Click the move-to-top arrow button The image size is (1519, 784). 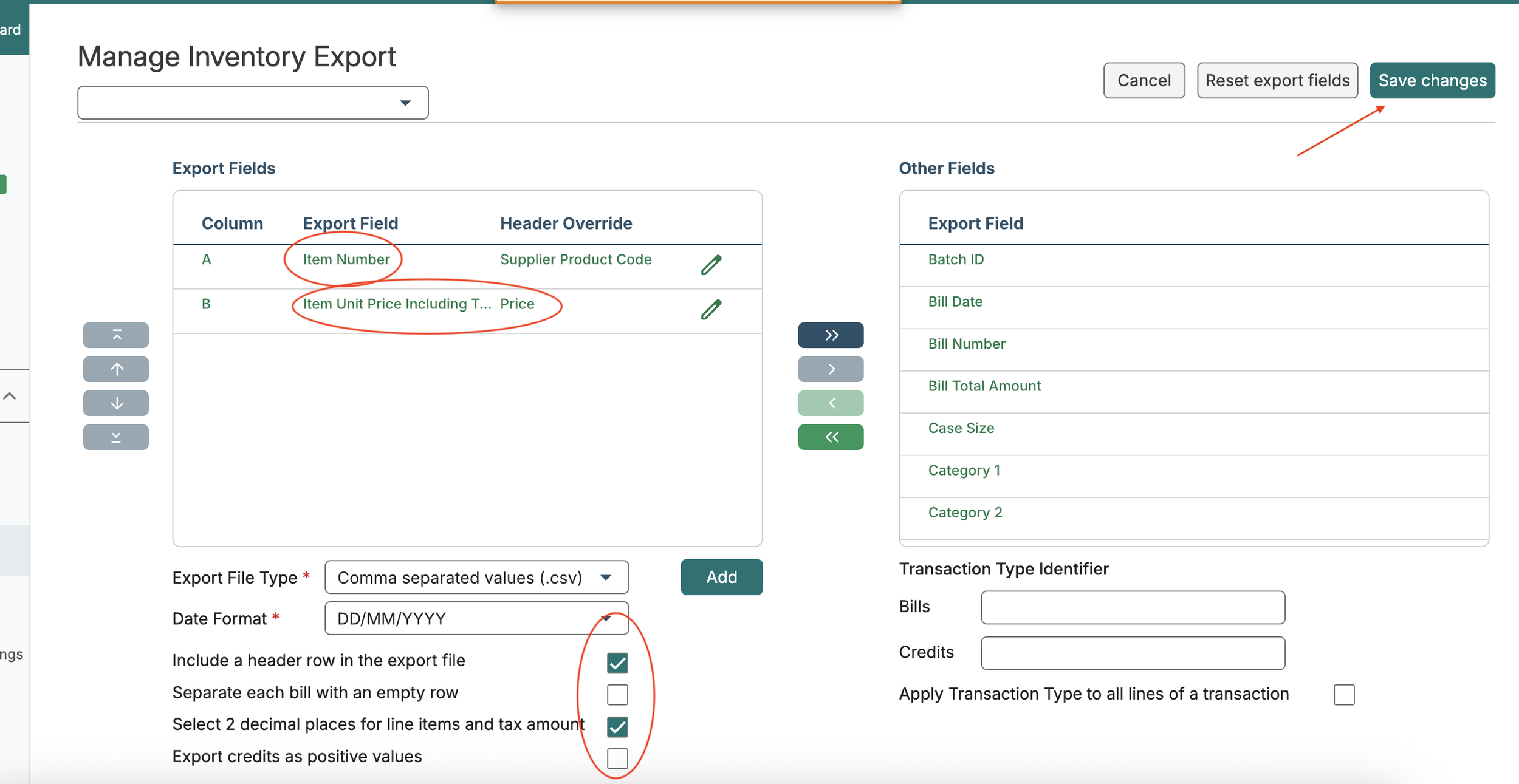pos(115,335)
